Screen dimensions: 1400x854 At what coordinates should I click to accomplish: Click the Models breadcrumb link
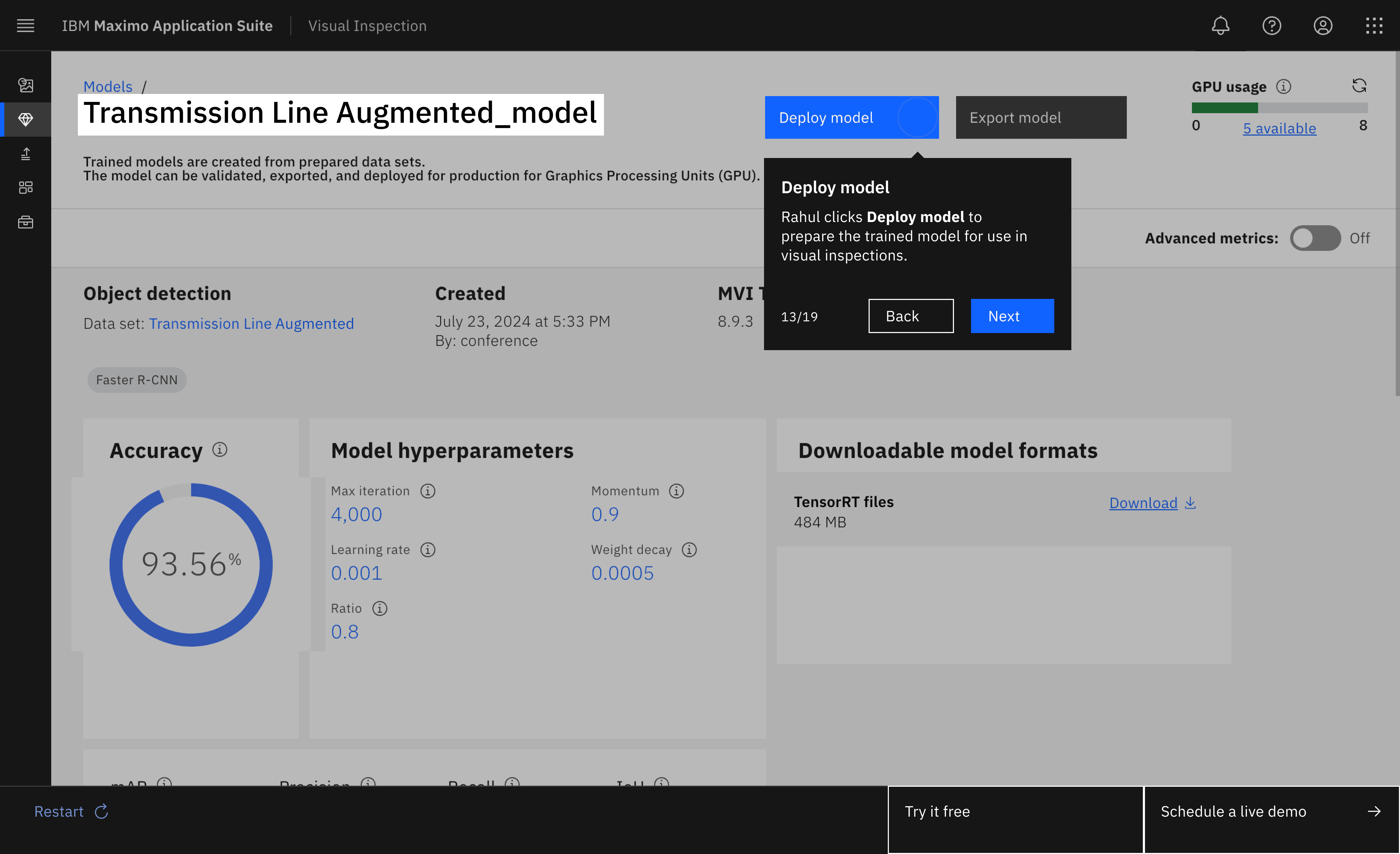(108, 86)
